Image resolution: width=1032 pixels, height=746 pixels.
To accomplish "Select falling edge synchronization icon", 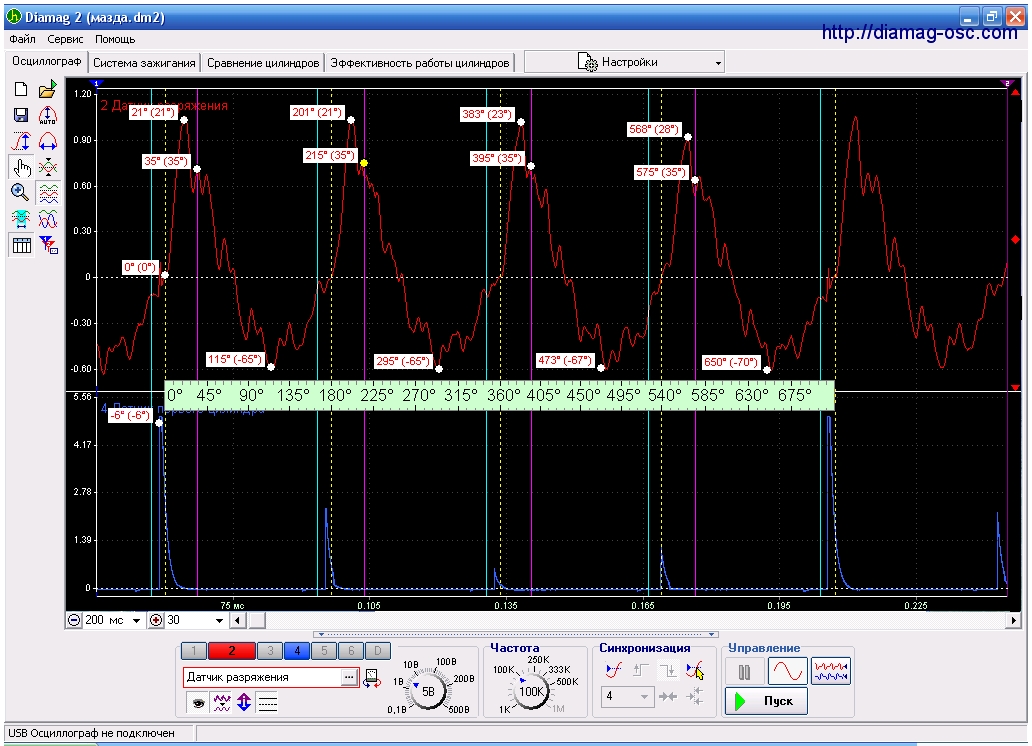I will [x=667, y=670].
